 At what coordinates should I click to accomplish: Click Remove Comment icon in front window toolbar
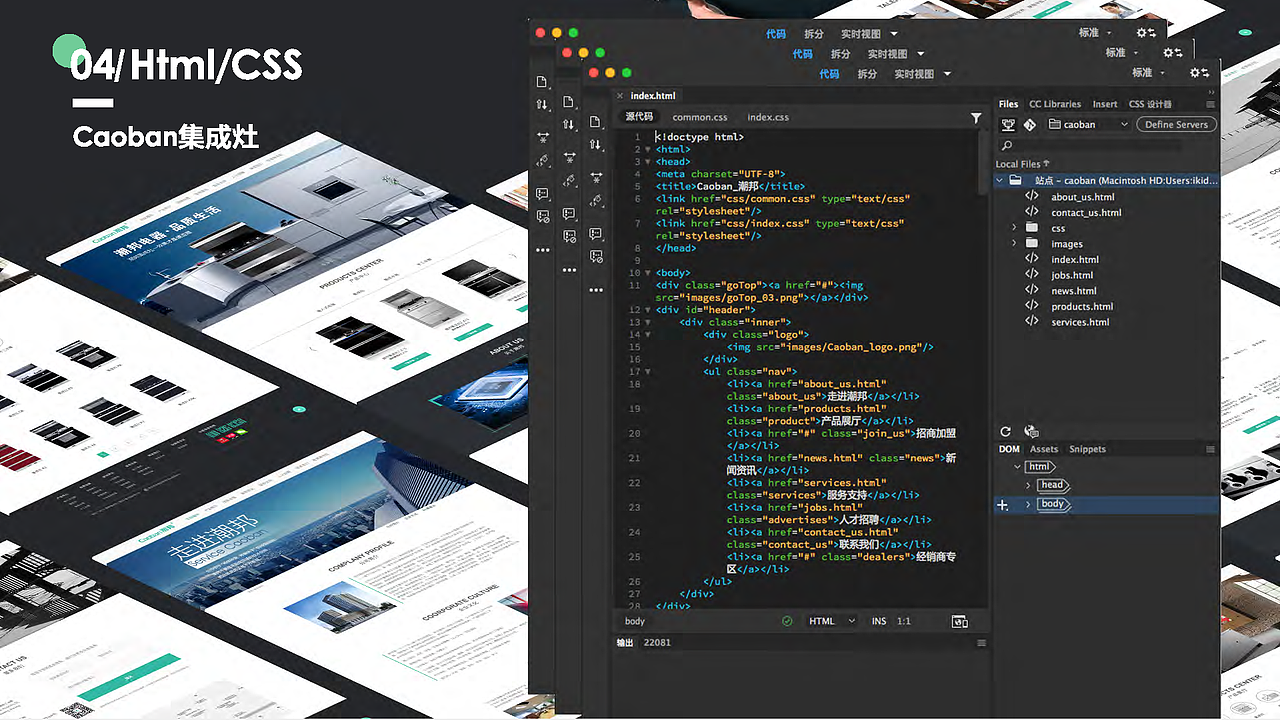[x=596, y=257]
